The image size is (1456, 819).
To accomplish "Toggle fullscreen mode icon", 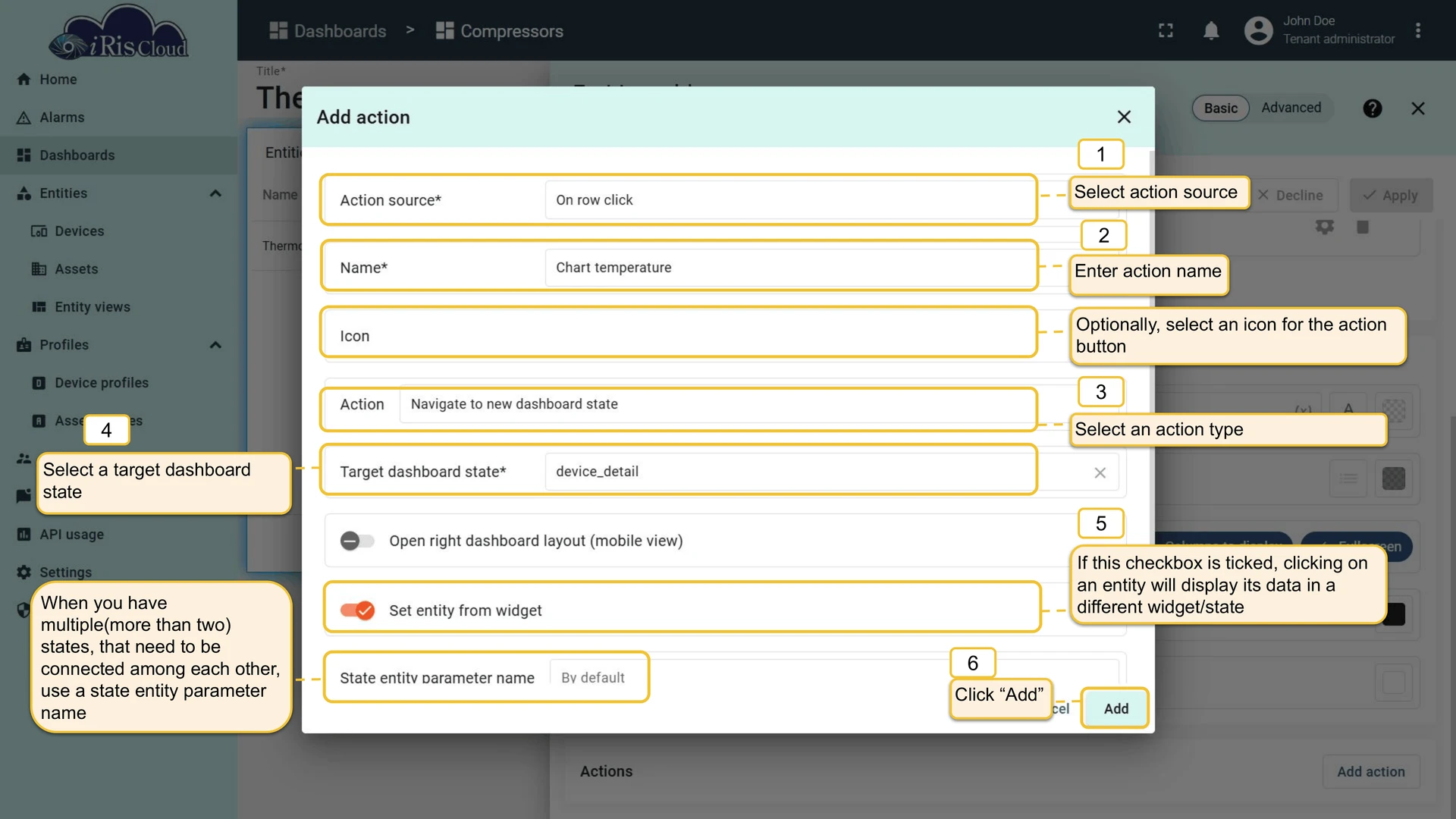I will click(x=1166, y=31).
